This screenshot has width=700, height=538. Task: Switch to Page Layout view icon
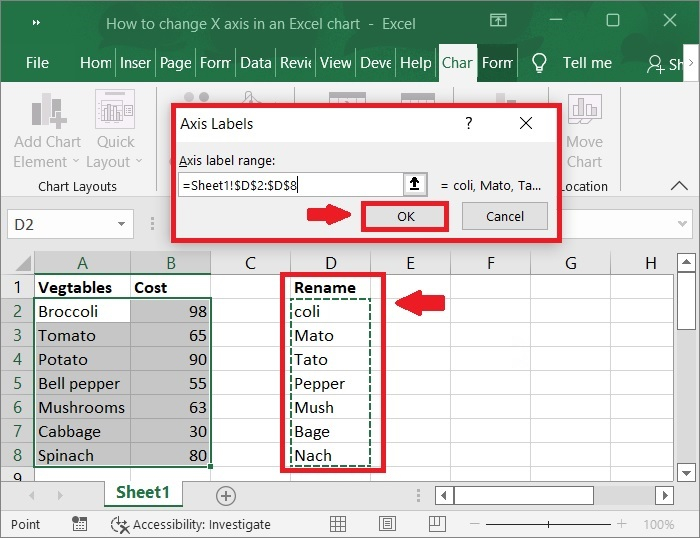[x=387, y=524]
